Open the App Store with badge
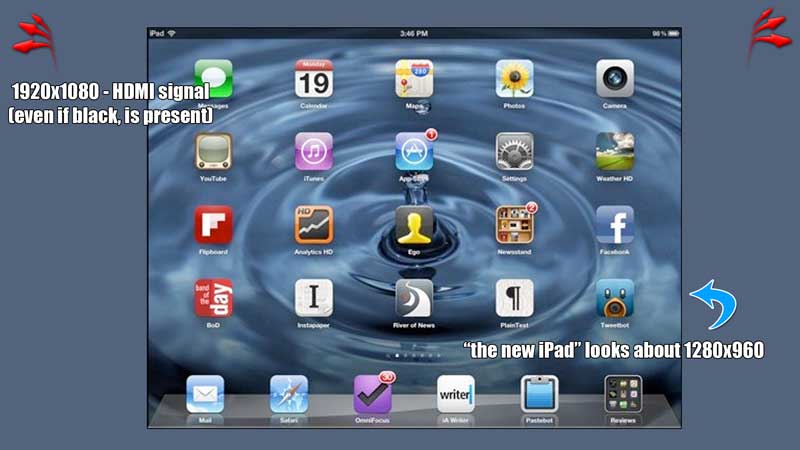Image resolution: width=800 pixels, height=450 pixels. [x=414, y=152]
